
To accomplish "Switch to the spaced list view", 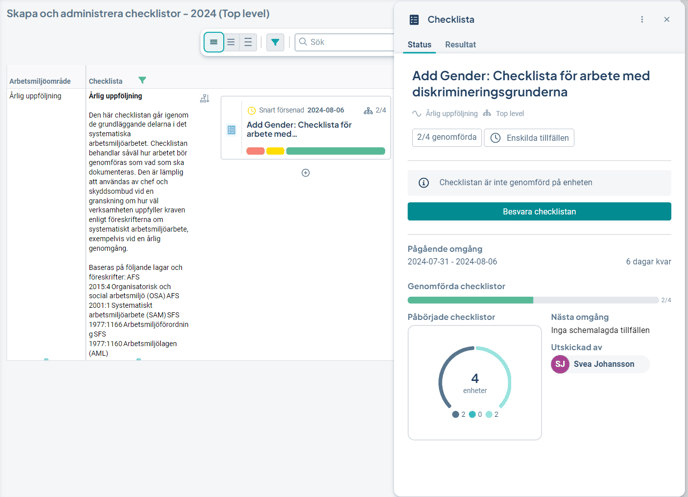I will coord(248,42).
